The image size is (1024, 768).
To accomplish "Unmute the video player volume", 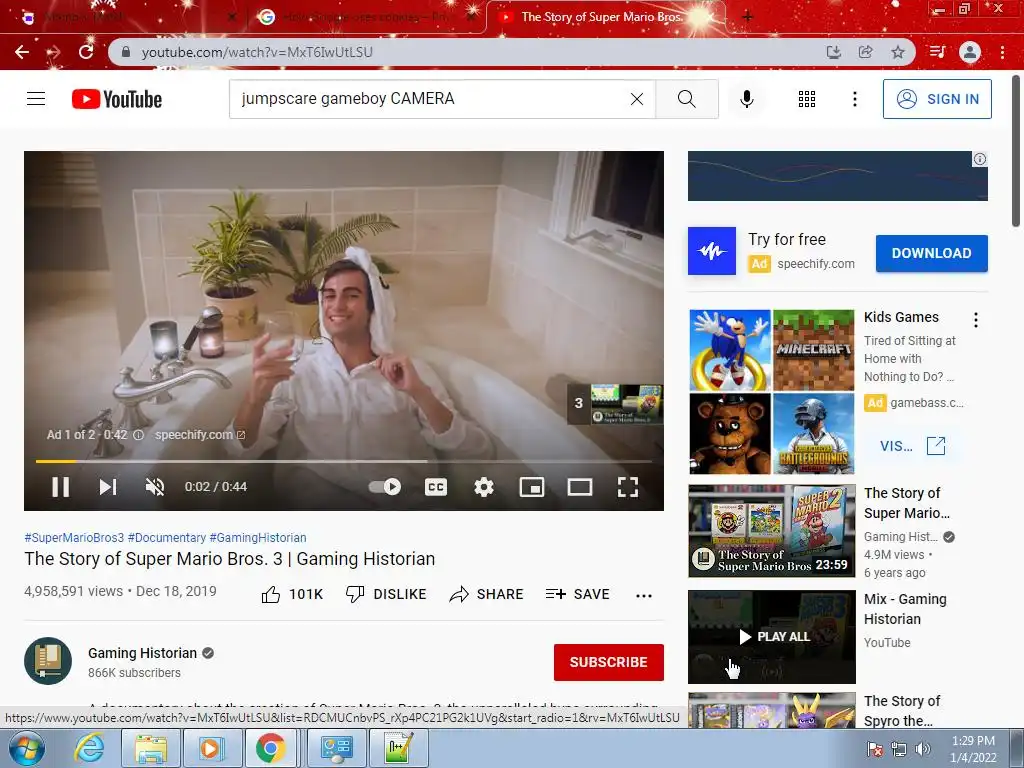I will (x=155, y=487).
